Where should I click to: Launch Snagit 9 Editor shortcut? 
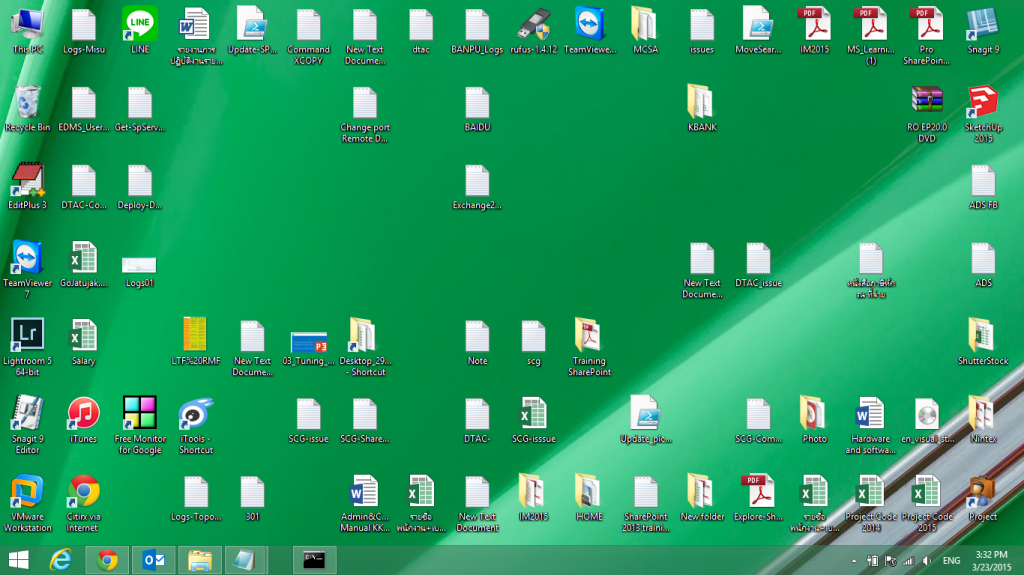(27, 425)
